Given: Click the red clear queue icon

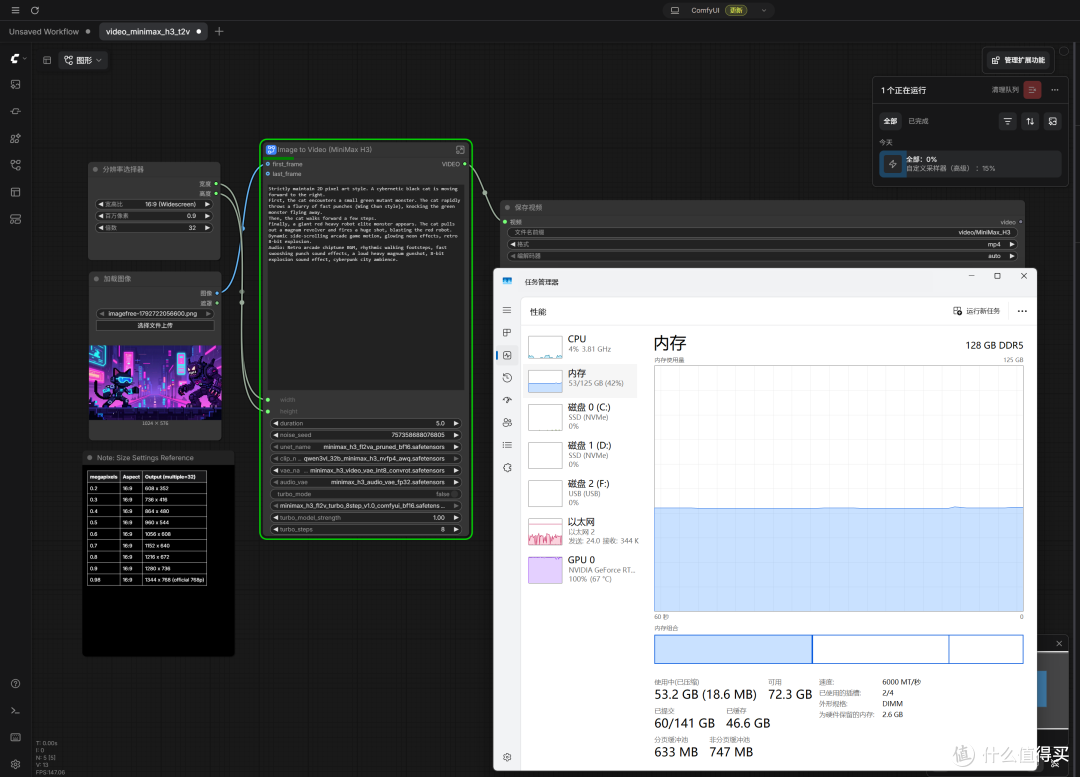Looking at the screenshot, I should pos(1032,90).
